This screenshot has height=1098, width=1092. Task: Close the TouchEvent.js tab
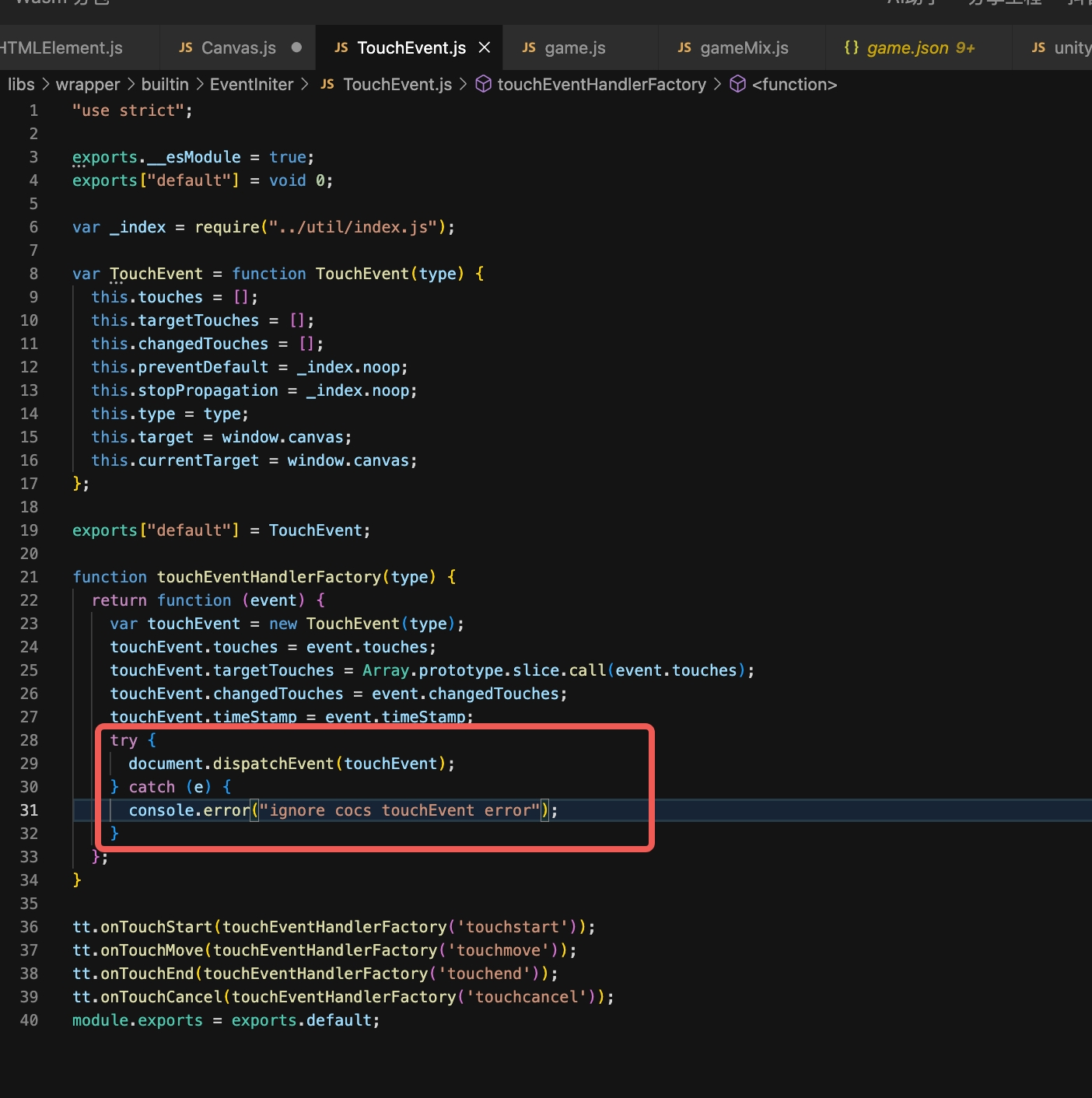point(485,48)
